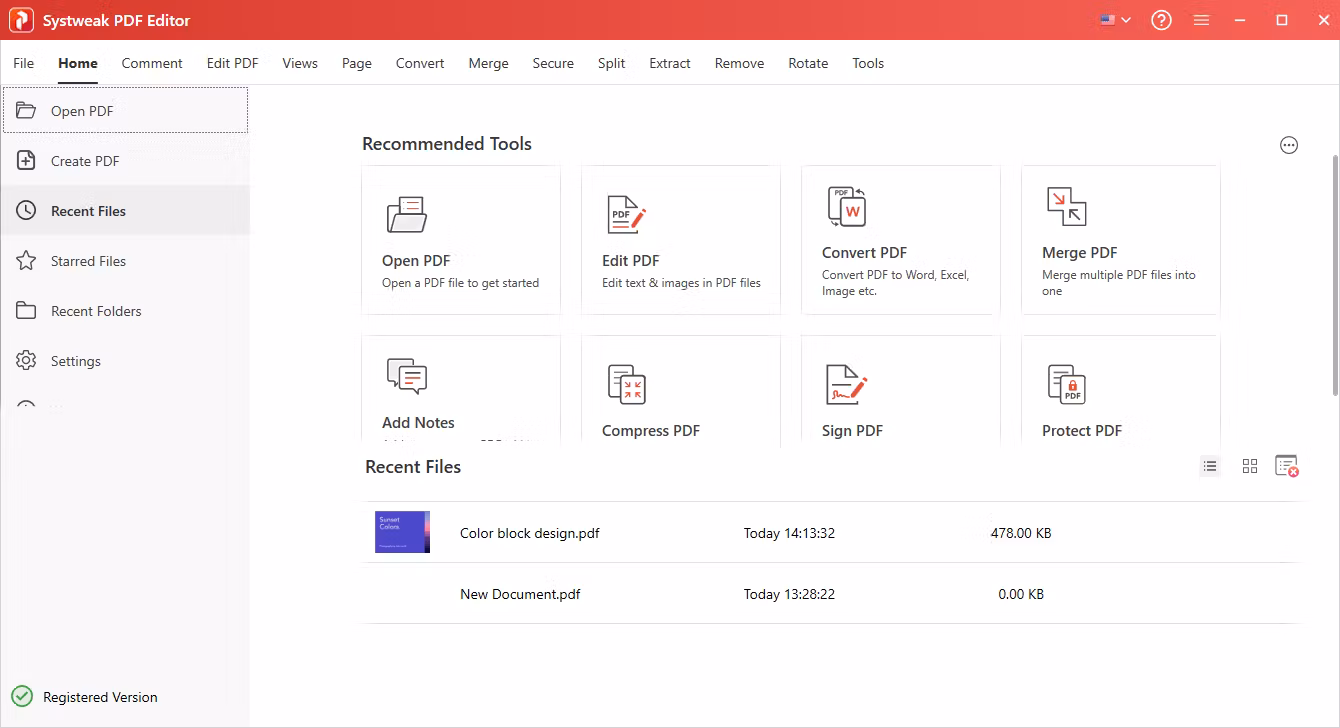Click the Today 13:28:22 timestamp

click(x=789, y=594)
